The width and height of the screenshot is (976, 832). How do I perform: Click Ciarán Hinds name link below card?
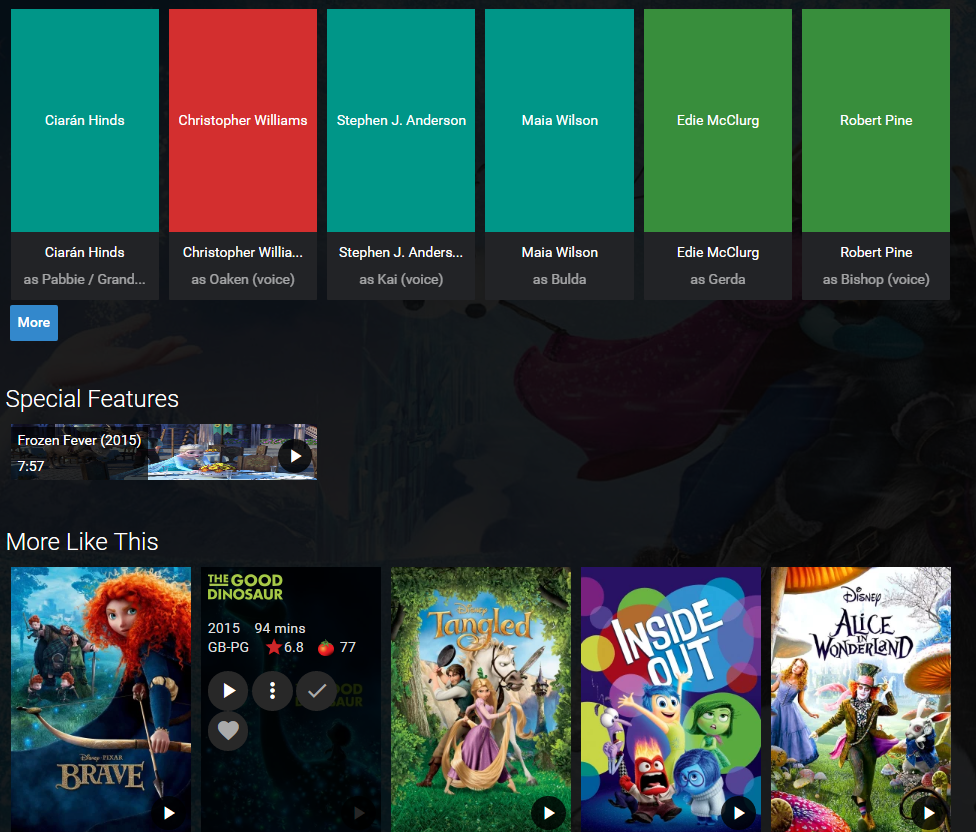tap(85, 253)
